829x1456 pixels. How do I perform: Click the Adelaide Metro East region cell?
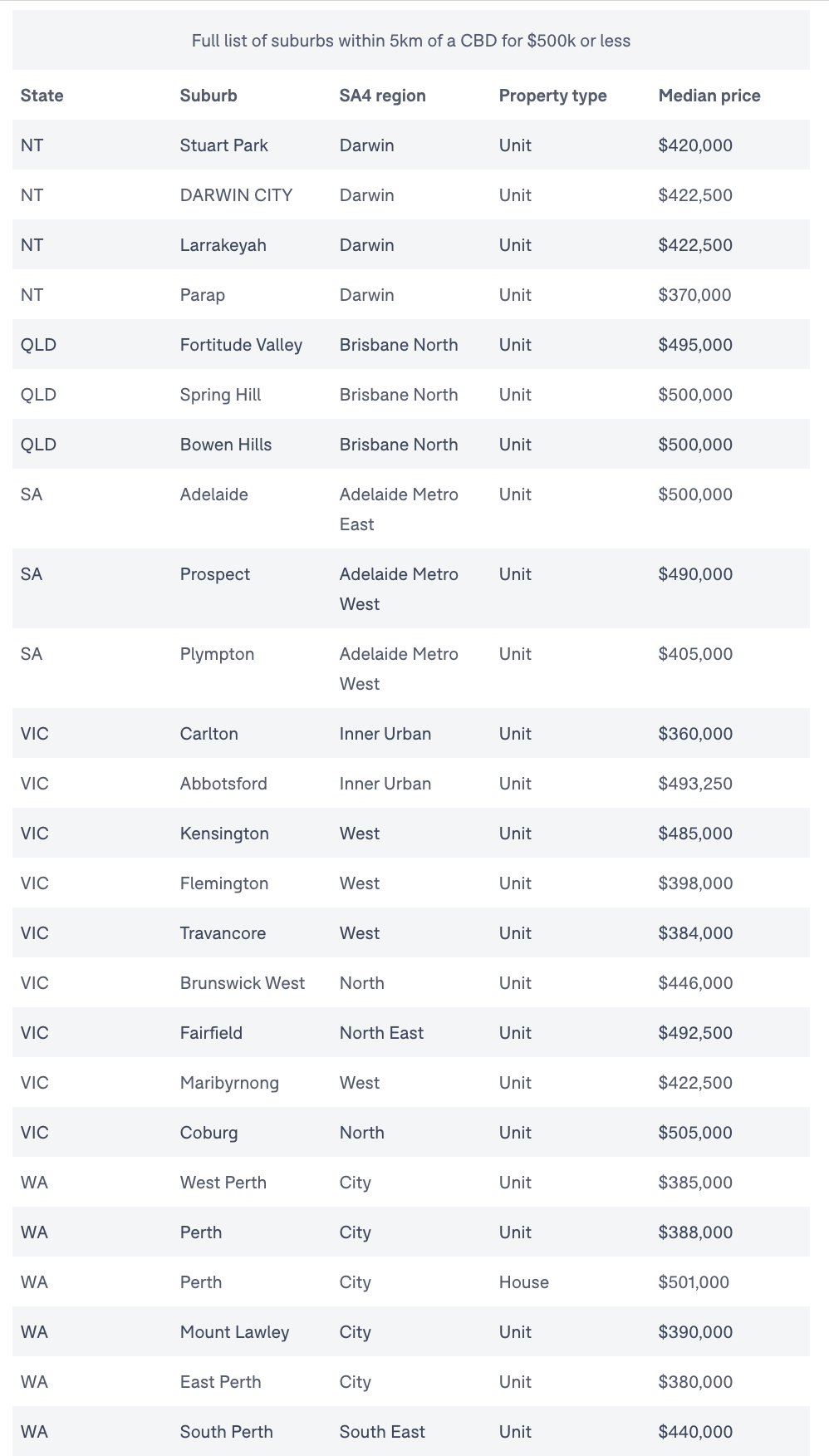[399, 509]
